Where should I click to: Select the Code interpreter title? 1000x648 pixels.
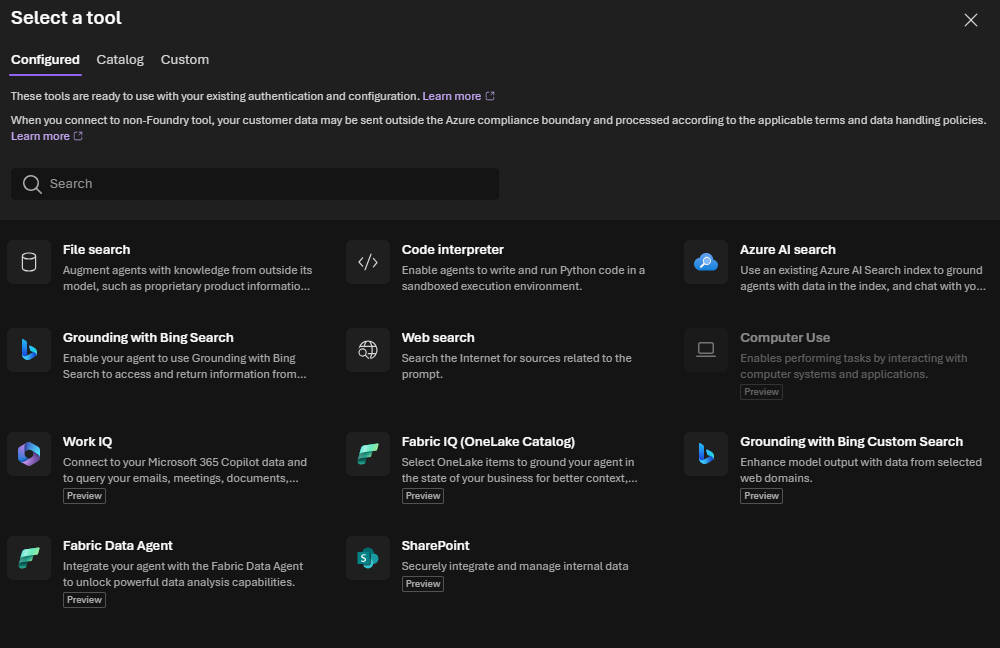pyautogui.click(x=453, y=249)
